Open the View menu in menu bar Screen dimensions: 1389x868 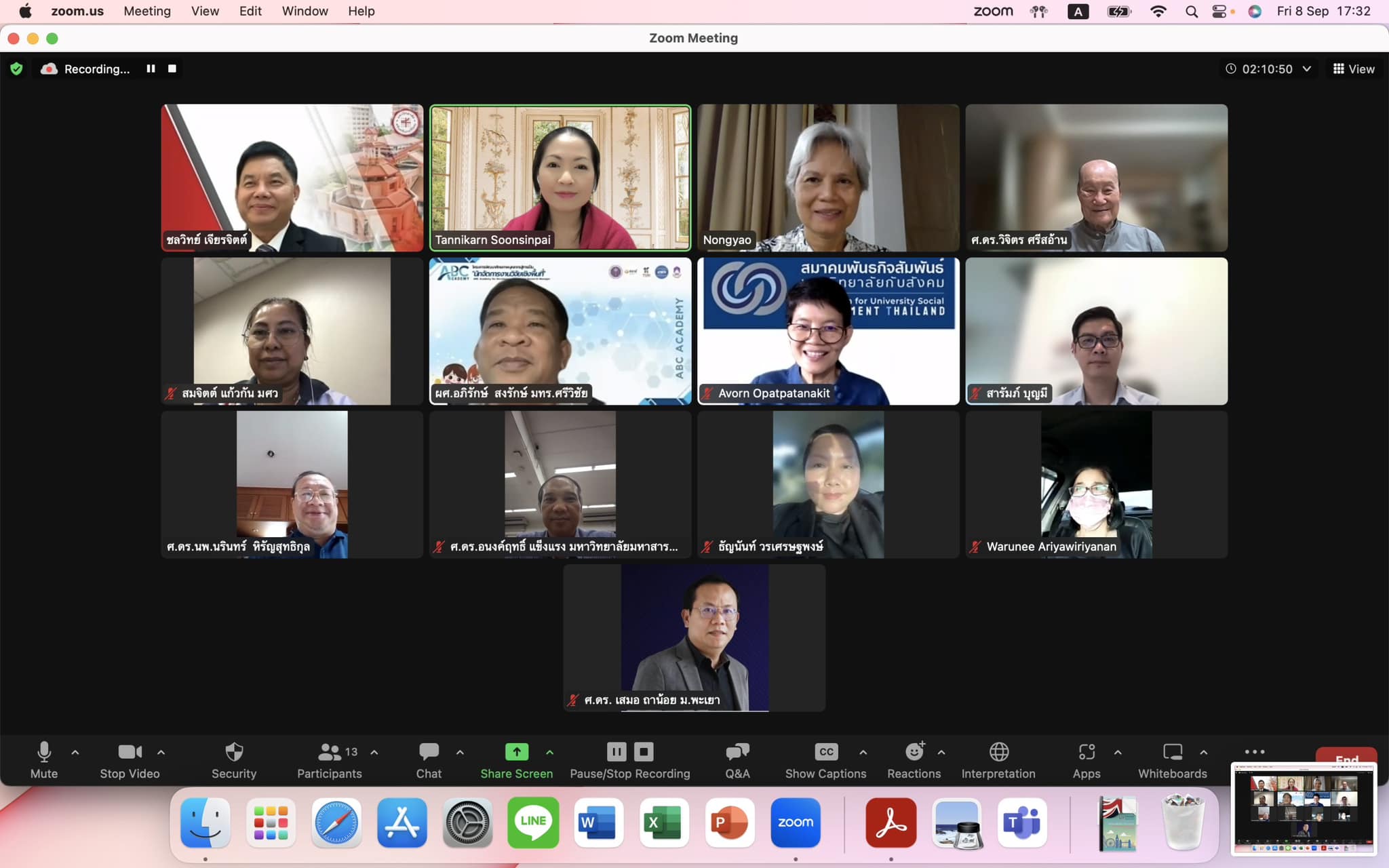click(x=205, y=11)
